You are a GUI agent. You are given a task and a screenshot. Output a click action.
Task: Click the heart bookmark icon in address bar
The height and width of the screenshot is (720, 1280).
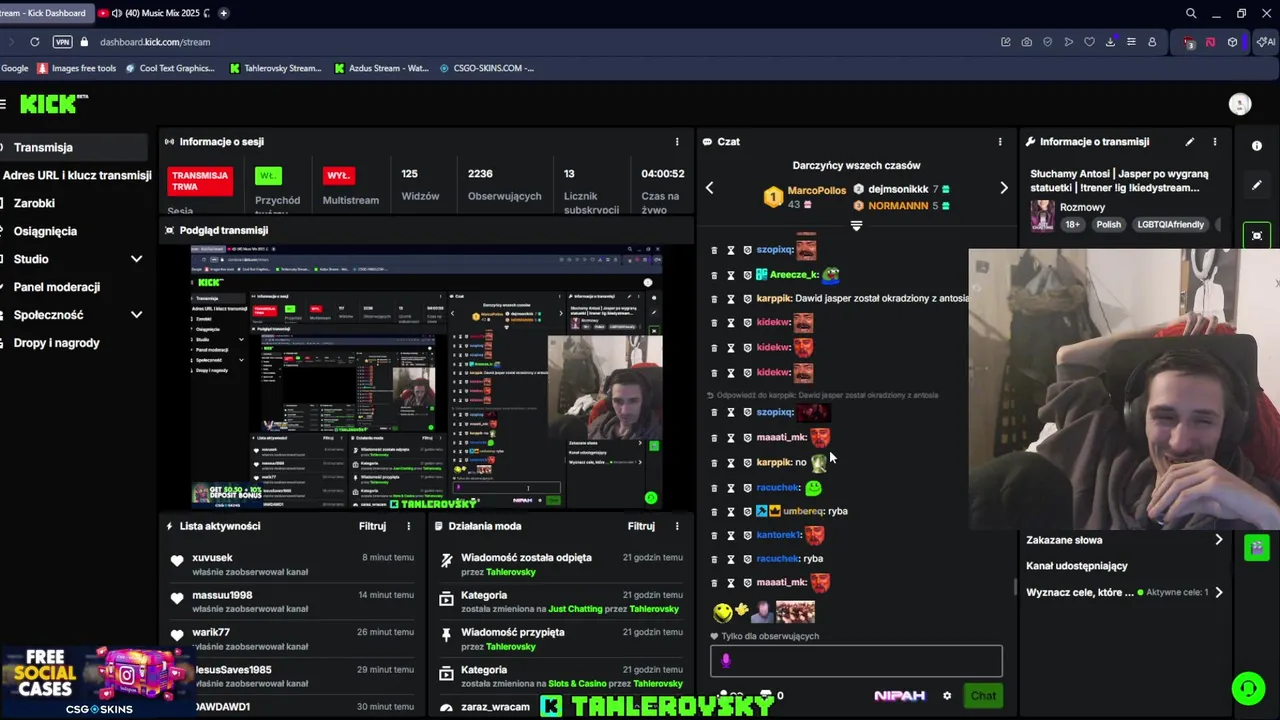coord(1089,42)
